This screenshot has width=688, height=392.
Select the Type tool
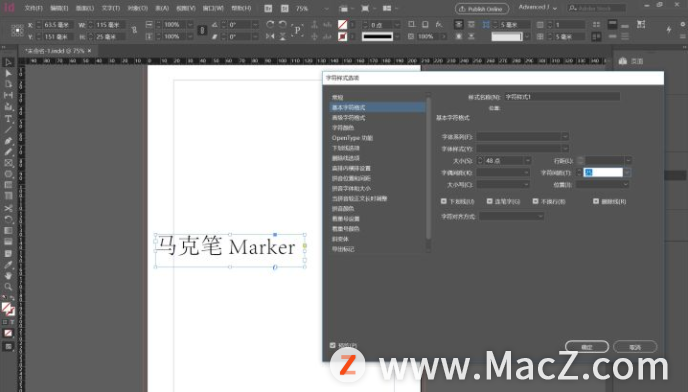8,119
